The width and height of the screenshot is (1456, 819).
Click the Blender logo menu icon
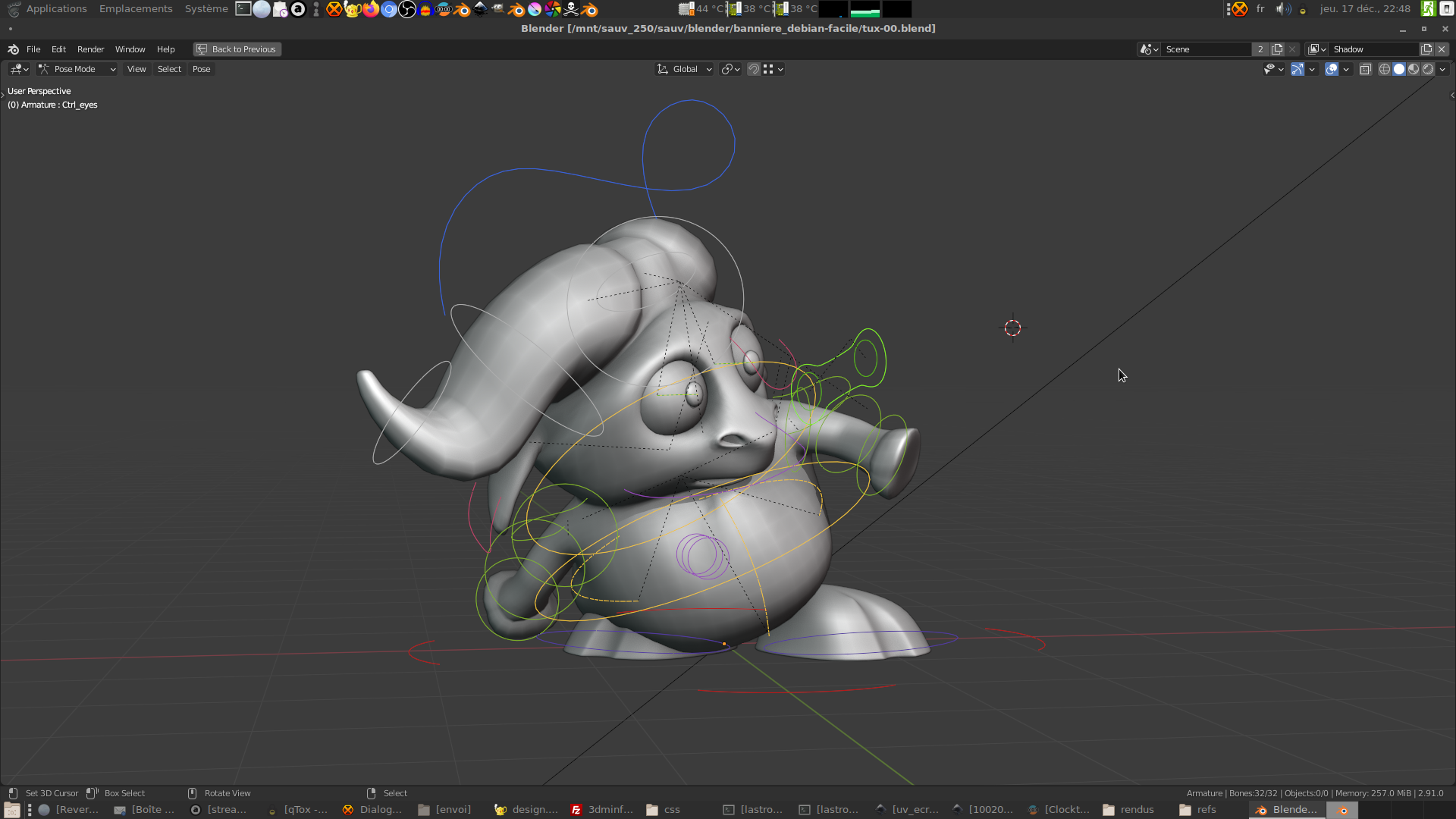point(13,49)
